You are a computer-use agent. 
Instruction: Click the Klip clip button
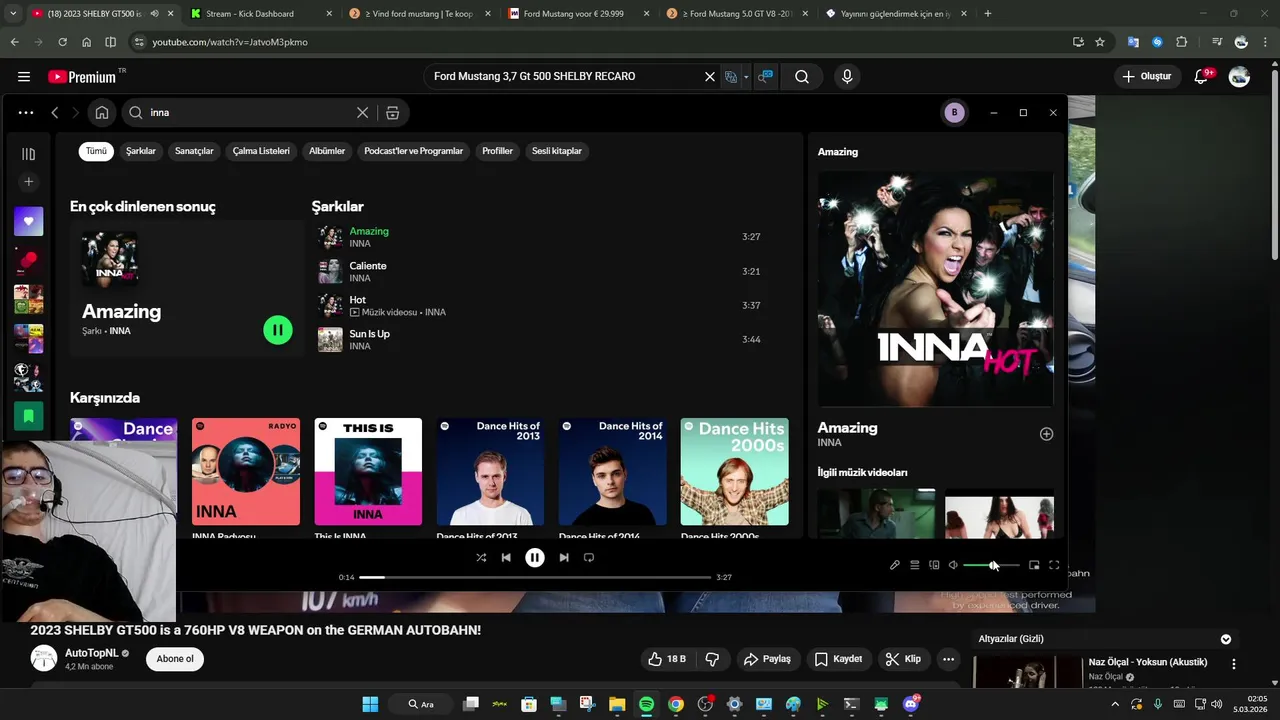(903, 659)
